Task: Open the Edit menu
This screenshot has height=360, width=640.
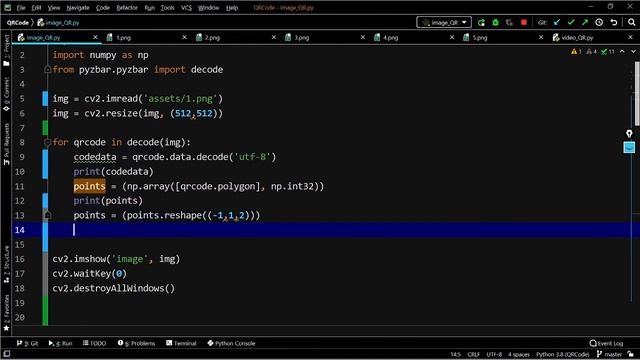Action: pyautogui.click(x=36, y=8)
